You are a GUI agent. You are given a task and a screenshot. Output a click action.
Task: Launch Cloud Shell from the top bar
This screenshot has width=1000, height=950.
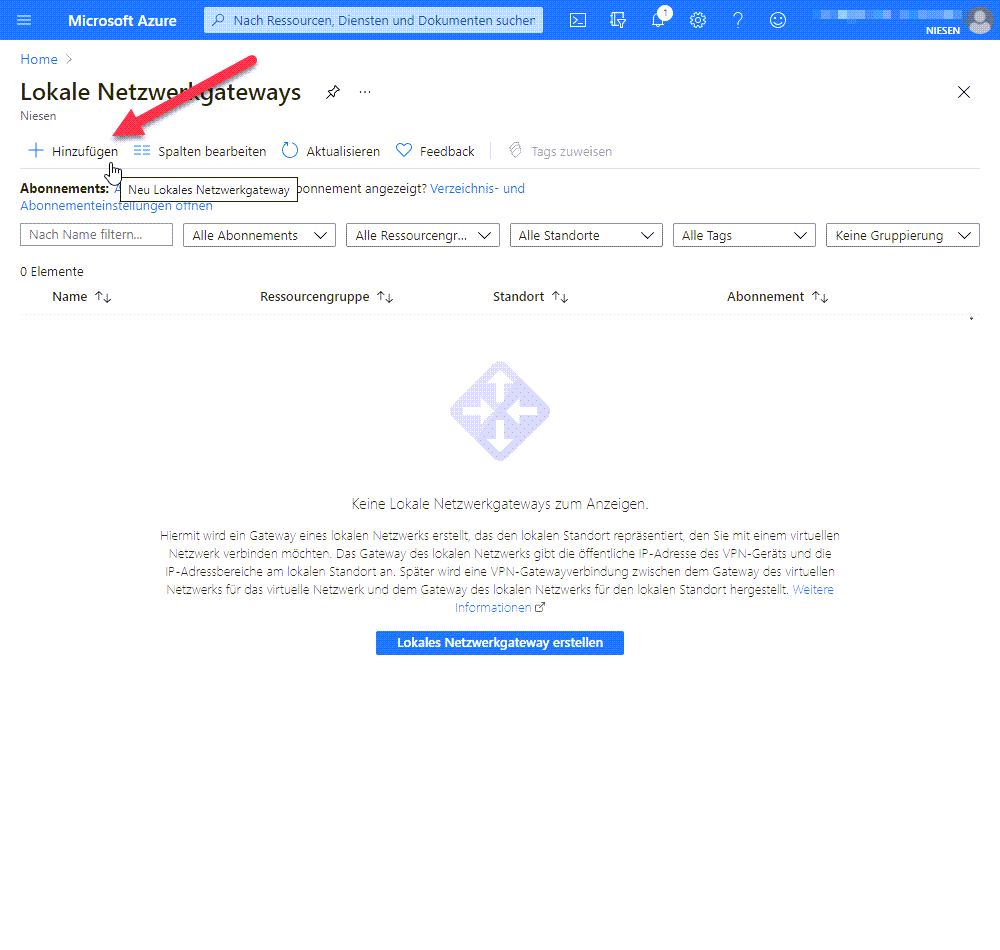578,20
